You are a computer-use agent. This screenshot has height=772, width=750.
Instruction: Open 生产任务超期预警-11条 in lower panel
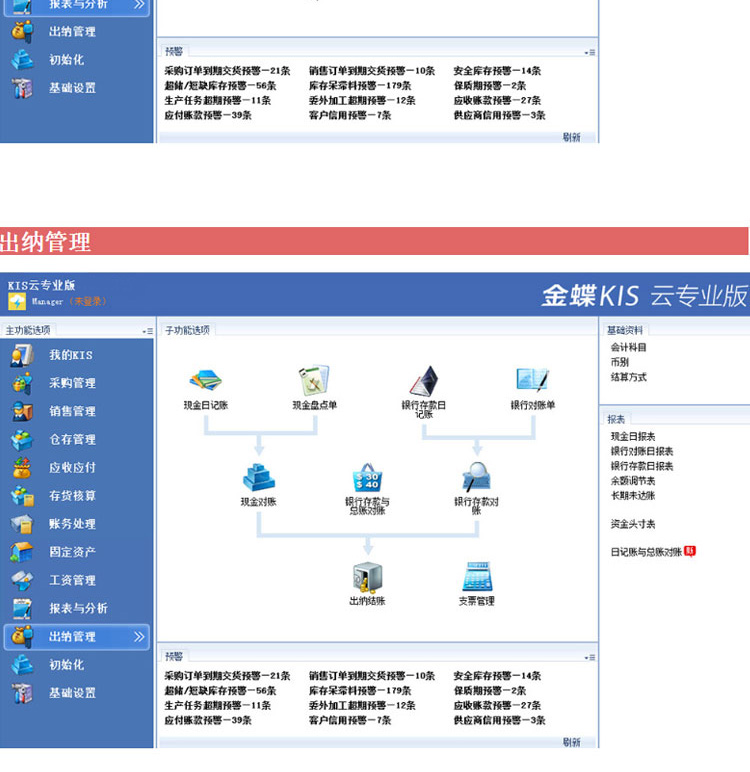click(x=217, y=705)
